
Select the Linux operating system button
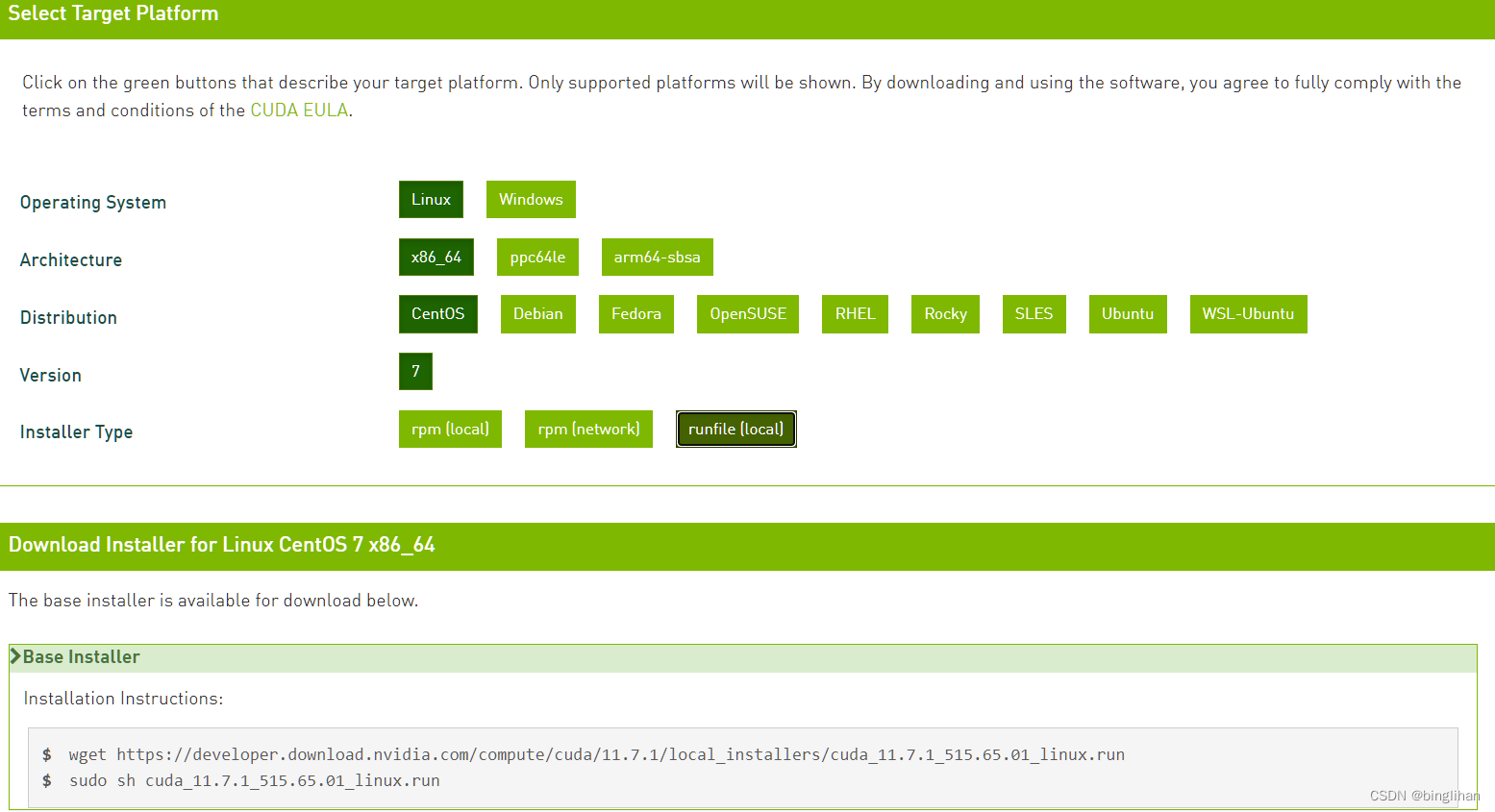(431, 199)
